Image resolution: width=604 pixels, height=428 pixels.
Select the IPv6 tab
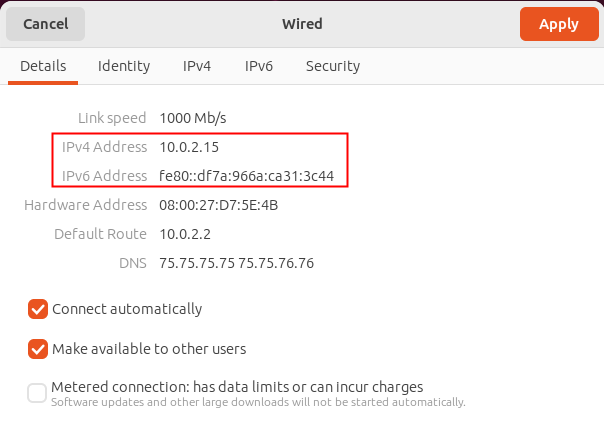point(259,66)
